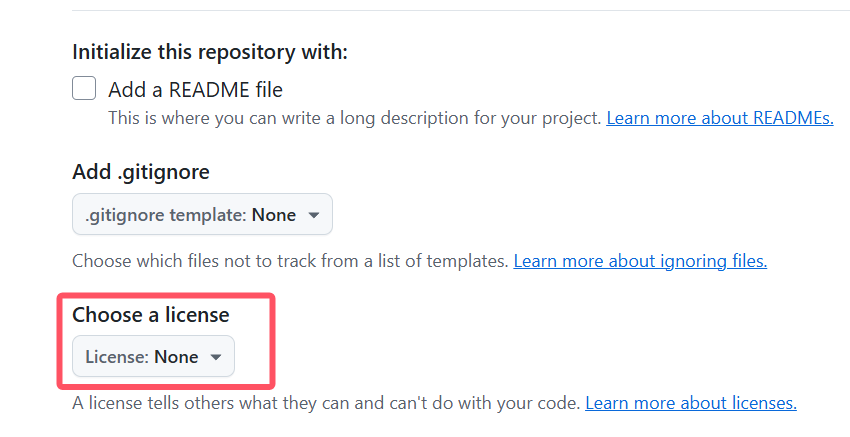Click the bold 'None' value in .gitignore button
Image resolution: width=850 pixels, height=437 pixels.
[x=274, y=215]
